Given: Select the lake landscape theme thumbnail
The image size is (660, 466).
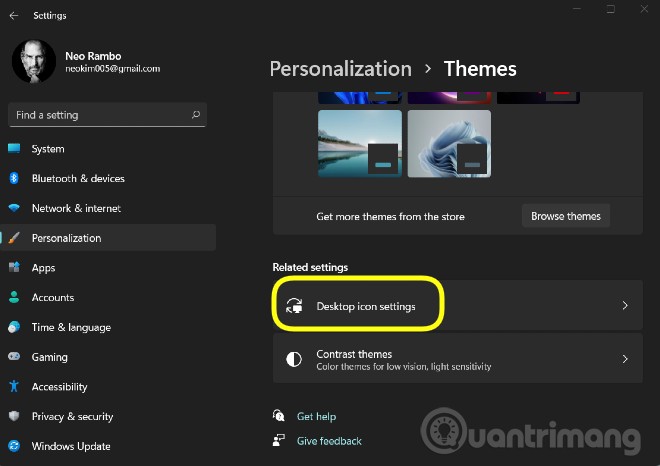Looking at the screenshot, I should [360, 144].
